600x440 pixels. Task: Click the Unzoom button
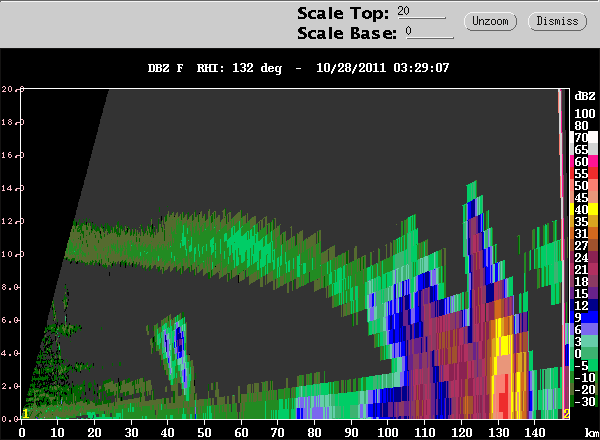click(x=490, y=21)
